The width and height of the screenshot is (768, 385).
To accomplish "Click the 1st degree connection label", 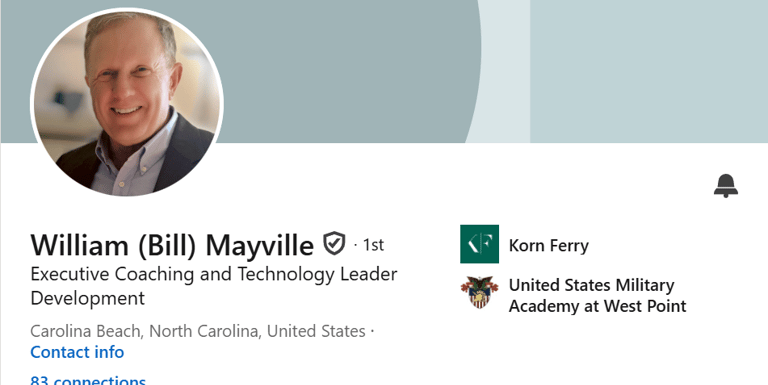I will click(x=373, y=244).
